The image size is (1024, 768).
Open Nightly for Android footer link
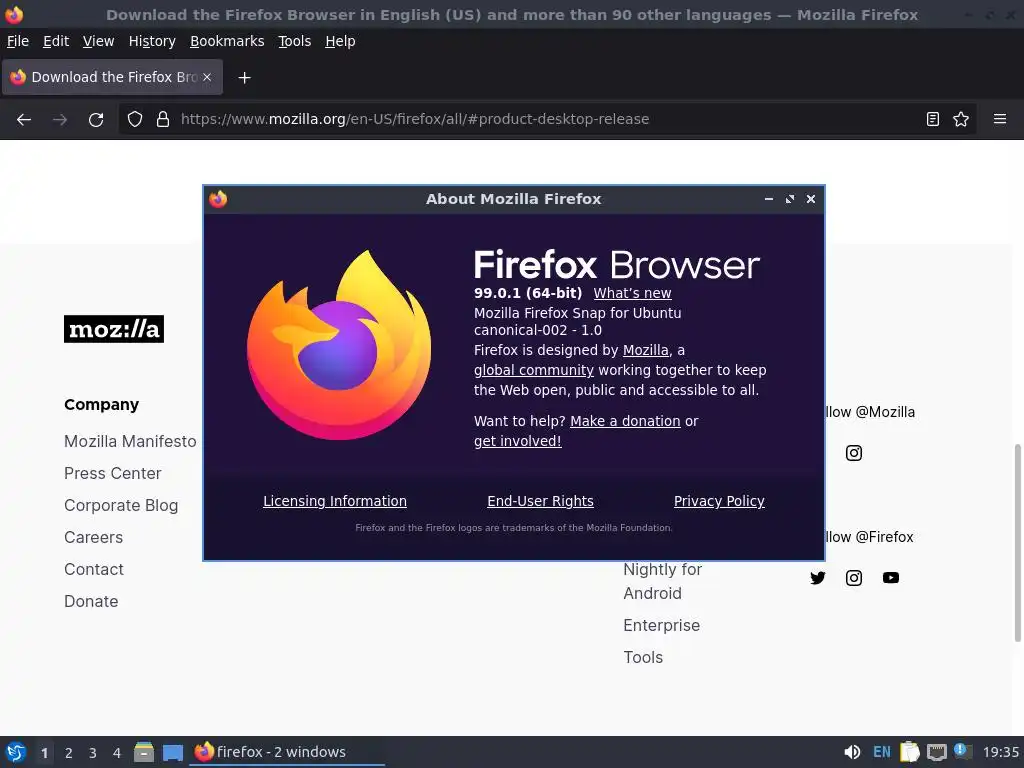point(662,581)
